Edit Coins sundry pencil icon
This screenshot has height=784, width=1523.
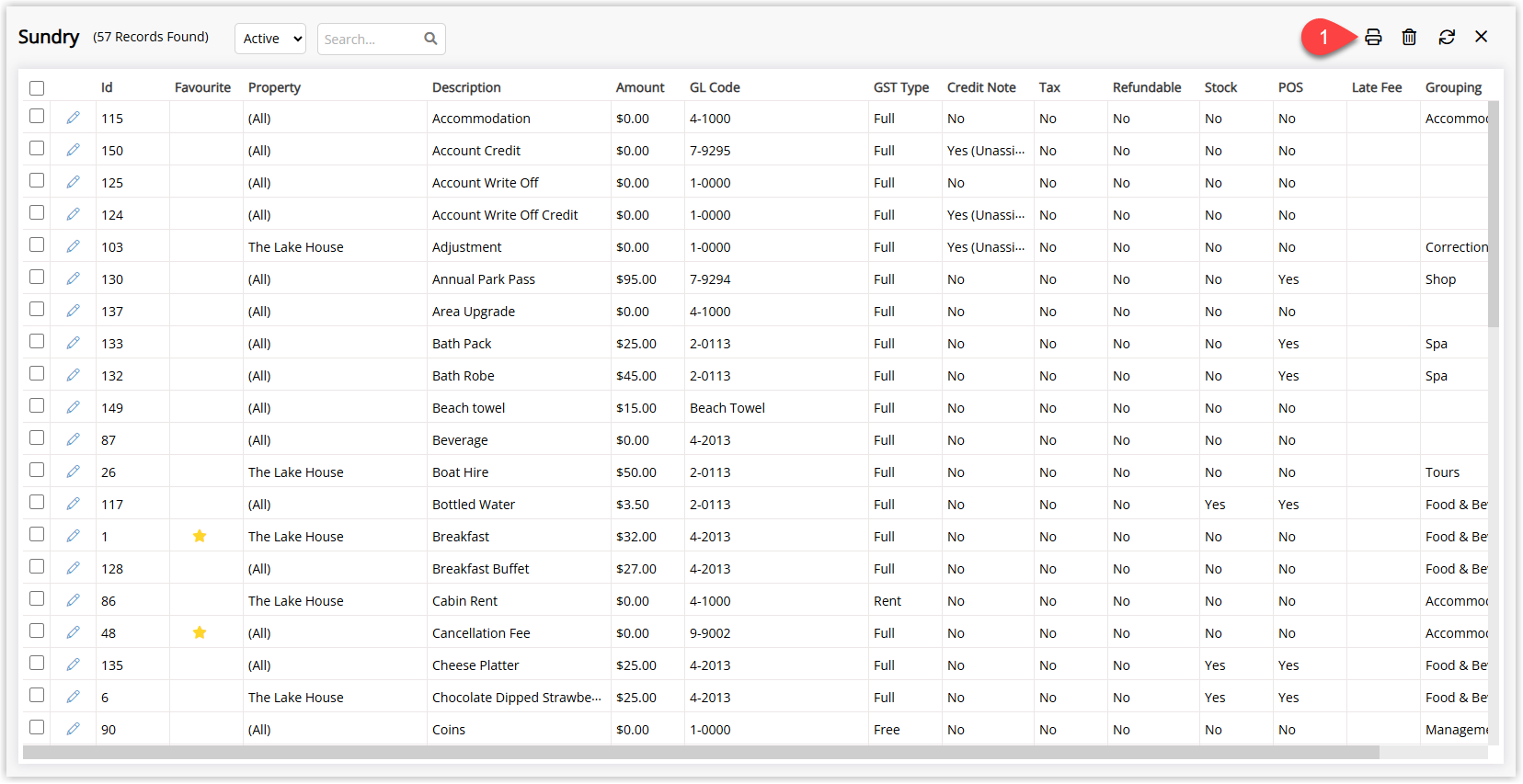point(73,729)
